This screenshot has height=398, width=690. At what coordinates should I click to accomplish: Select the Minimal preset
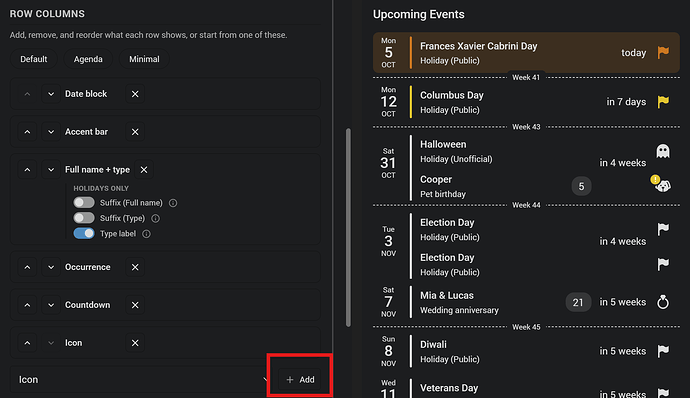144,59
